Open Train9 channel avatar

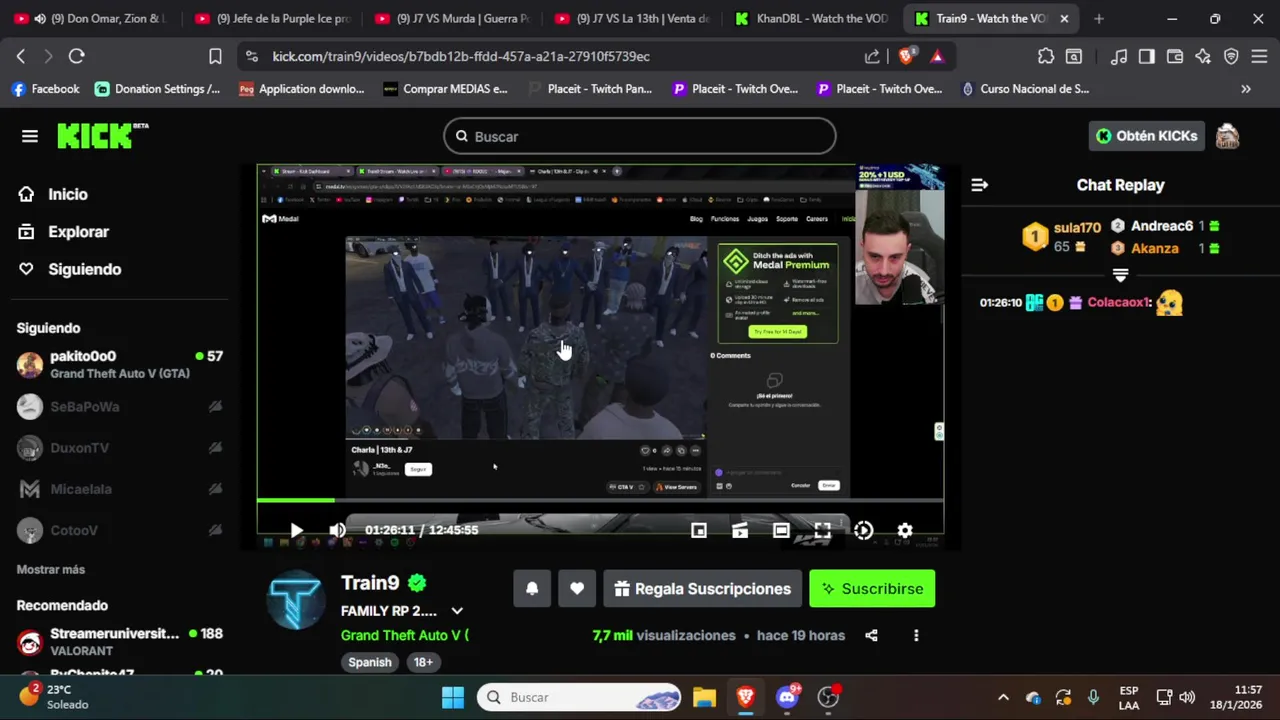click(295, 601)
